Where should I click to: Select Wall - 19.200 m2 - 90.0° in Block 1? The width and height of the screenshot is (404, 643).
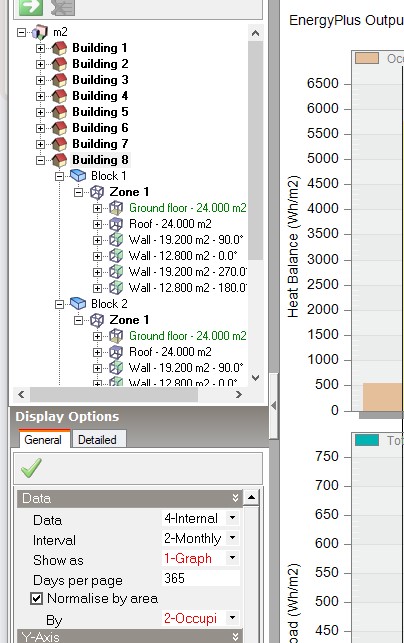pos(186,240)
